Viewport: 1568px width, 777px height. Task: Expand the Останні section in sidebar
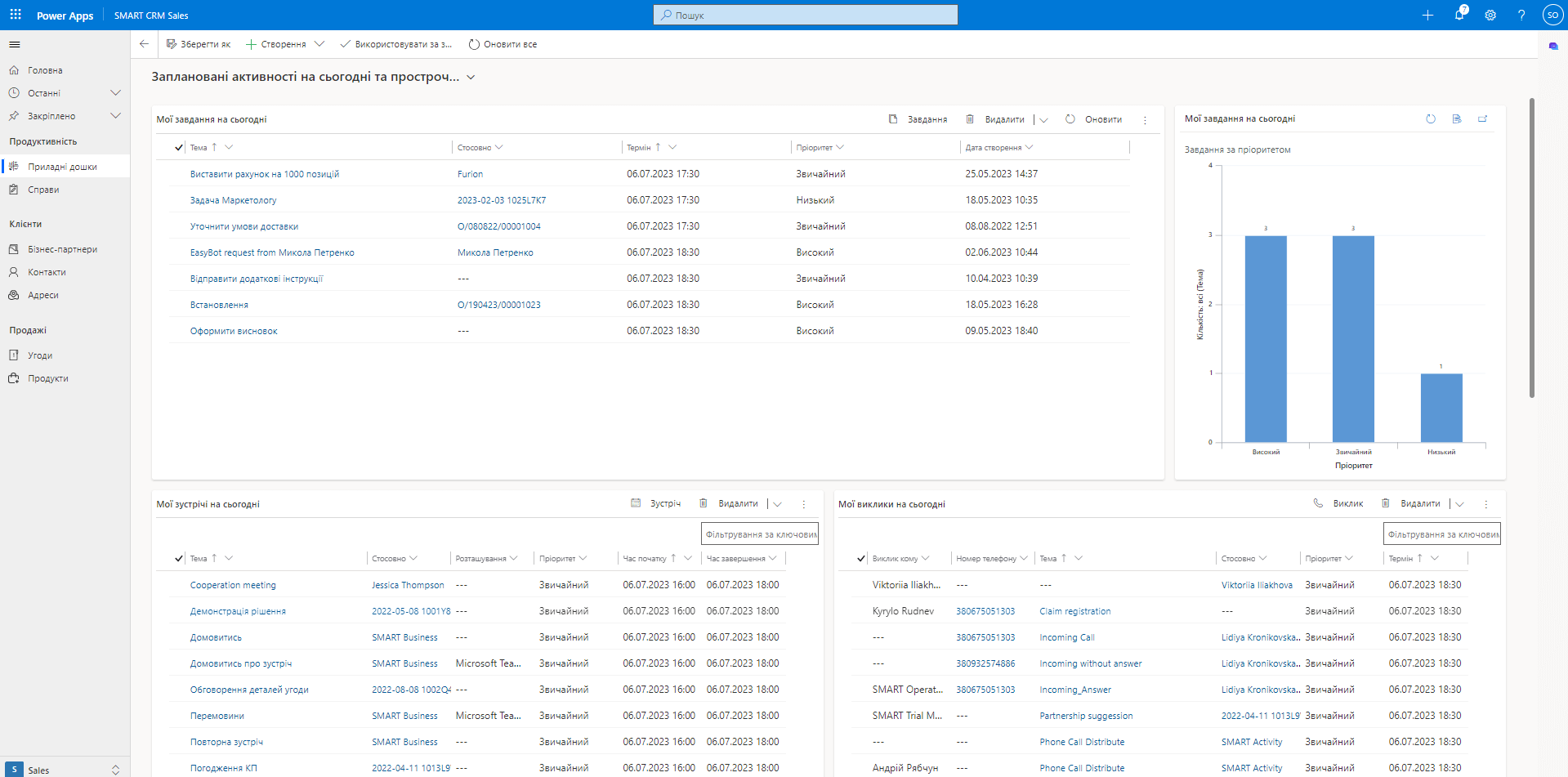pyautogui.click(x=115, y=93)
